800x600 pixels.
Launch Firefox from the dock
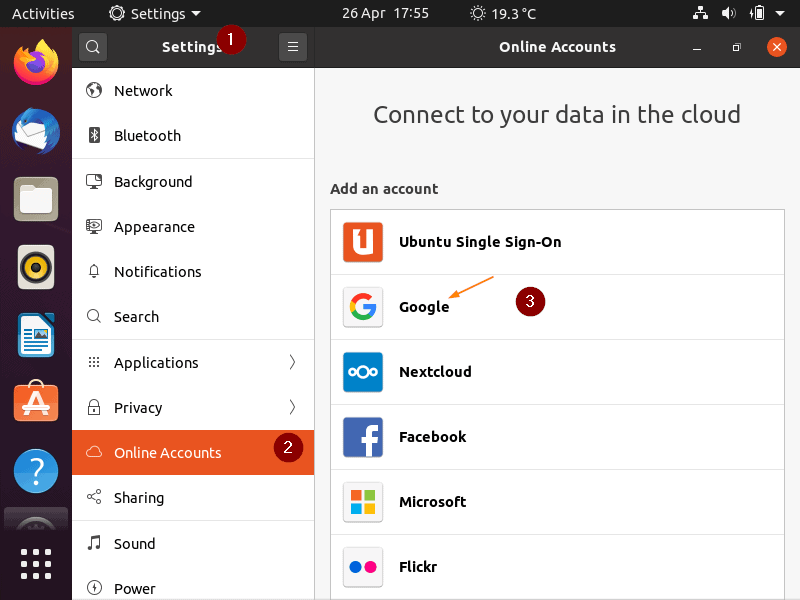(x=36, y=62)
